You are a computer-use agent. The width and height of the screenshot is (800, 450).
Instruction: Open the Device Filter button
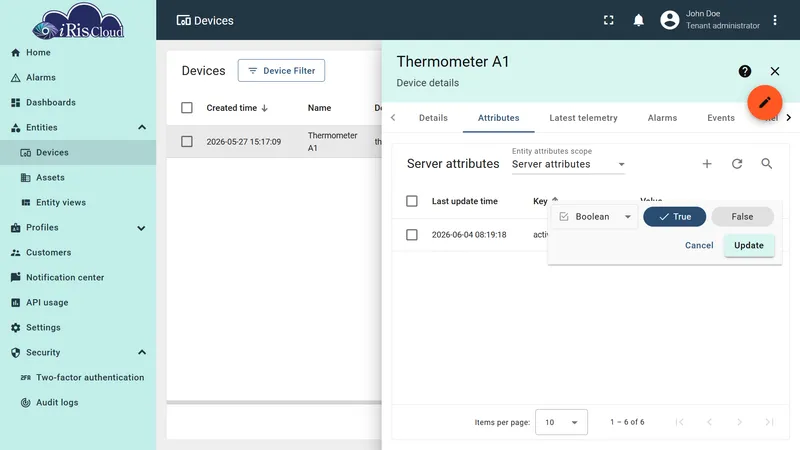281,70
